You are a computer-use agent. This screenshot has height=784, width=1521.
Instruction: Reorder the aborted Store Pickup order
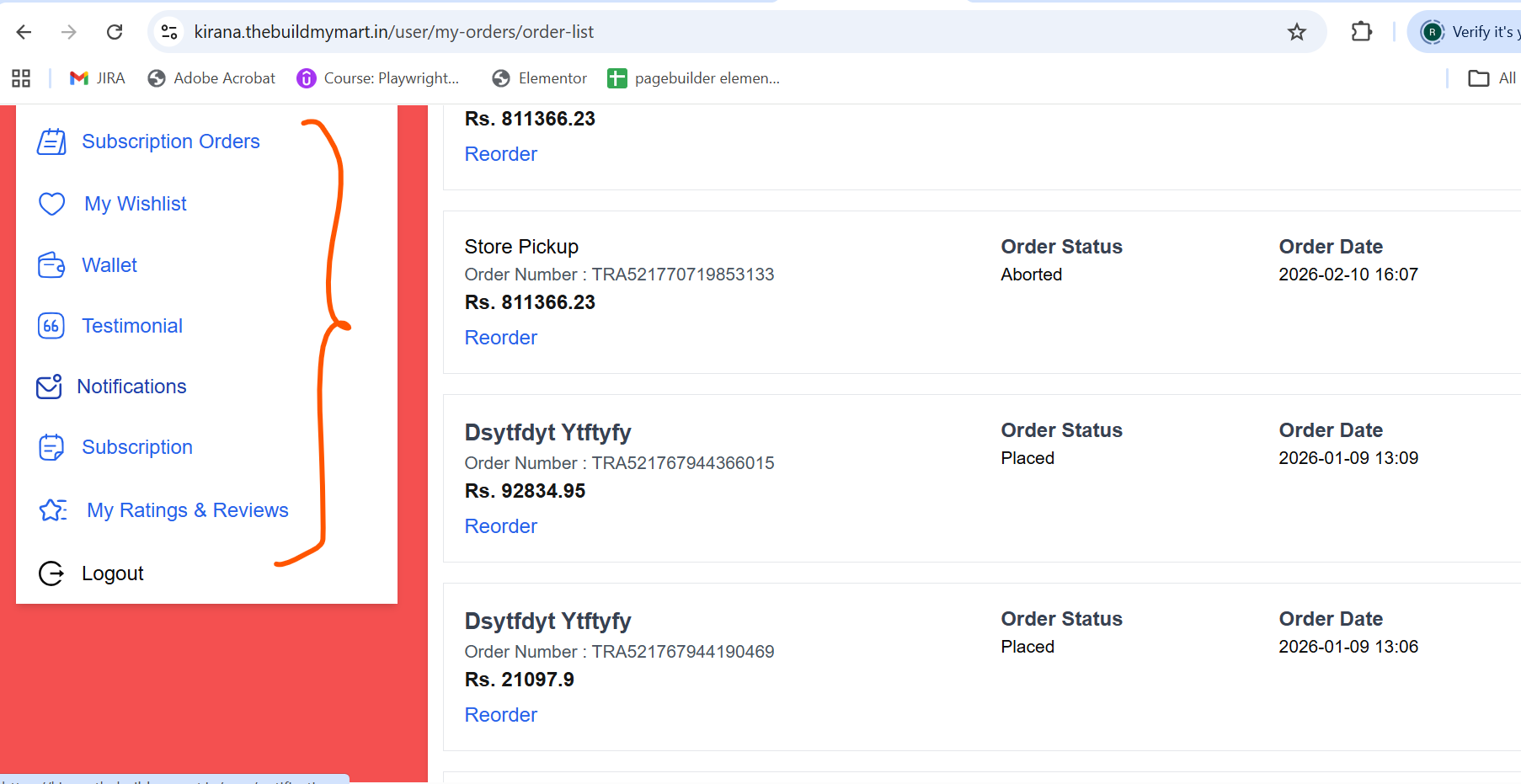point(500,338)
